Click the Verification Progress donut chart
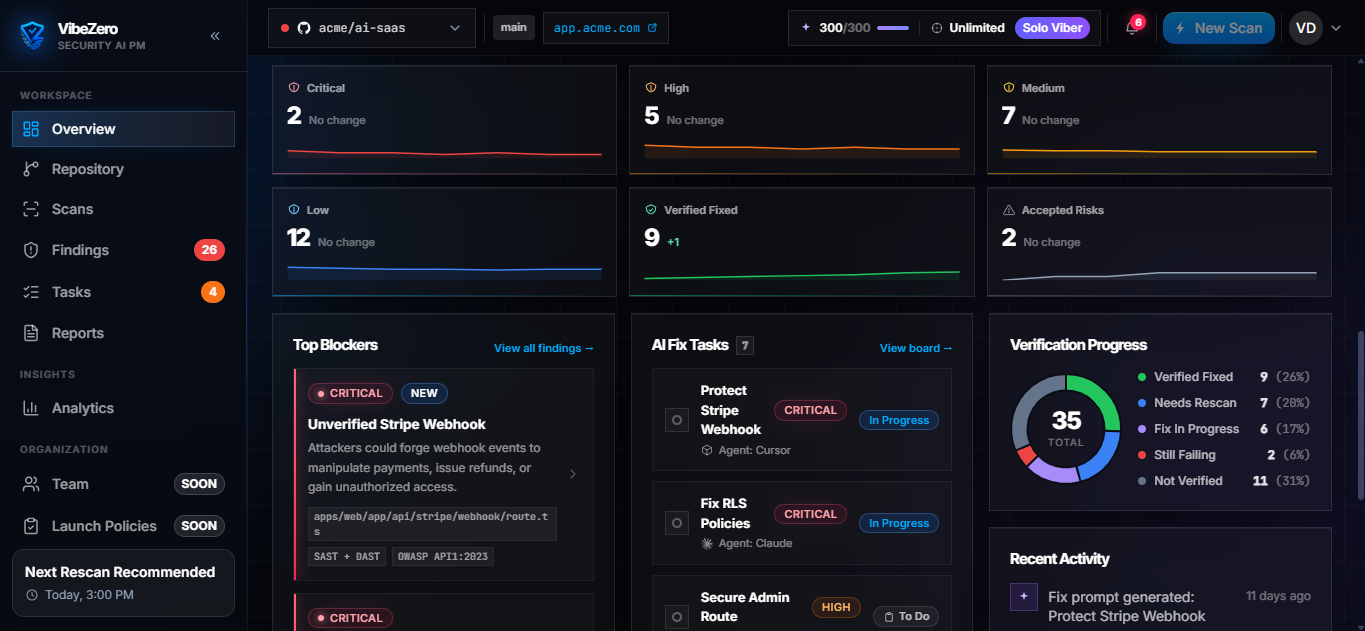This screenshot has height=631, width=1365. pyautogui.click(x=1066, y=429)
